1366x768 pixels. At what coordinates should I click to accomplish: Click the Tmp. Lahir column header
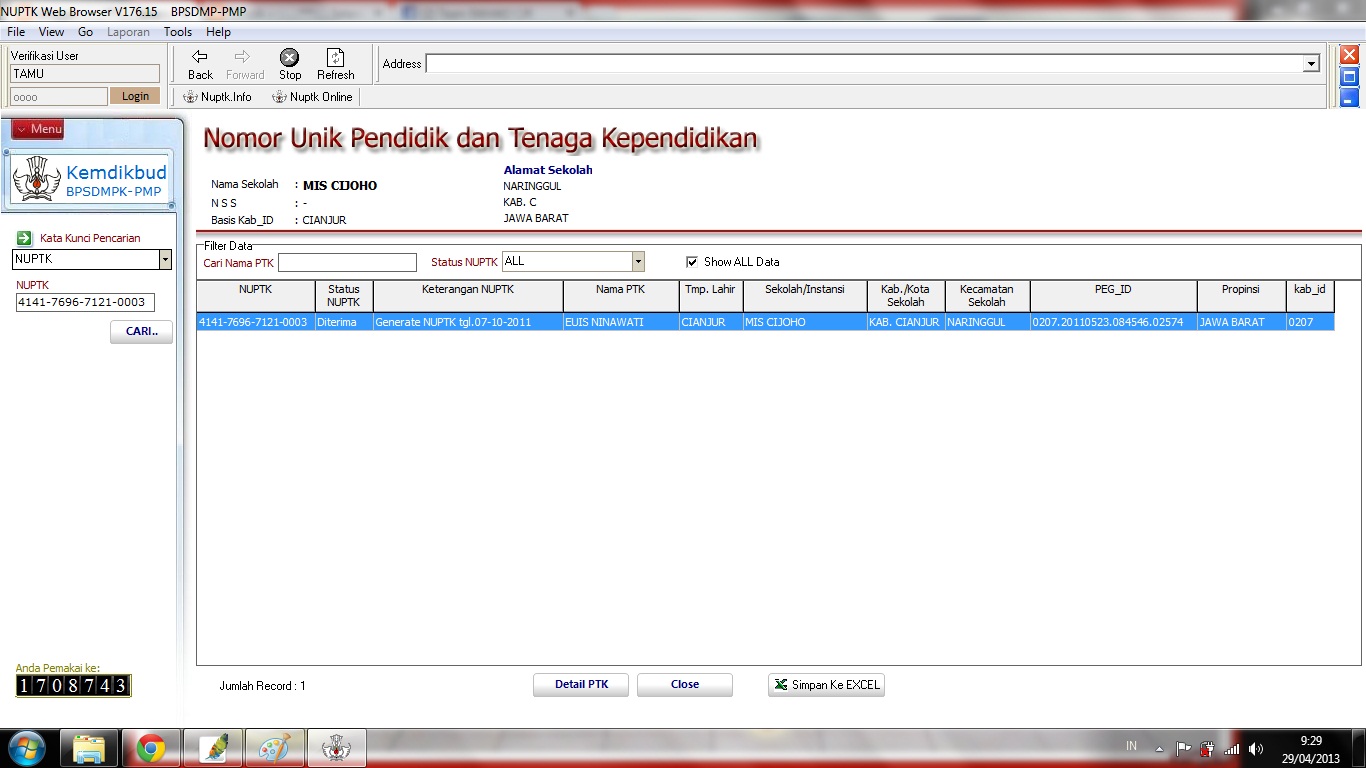point(710,296)
